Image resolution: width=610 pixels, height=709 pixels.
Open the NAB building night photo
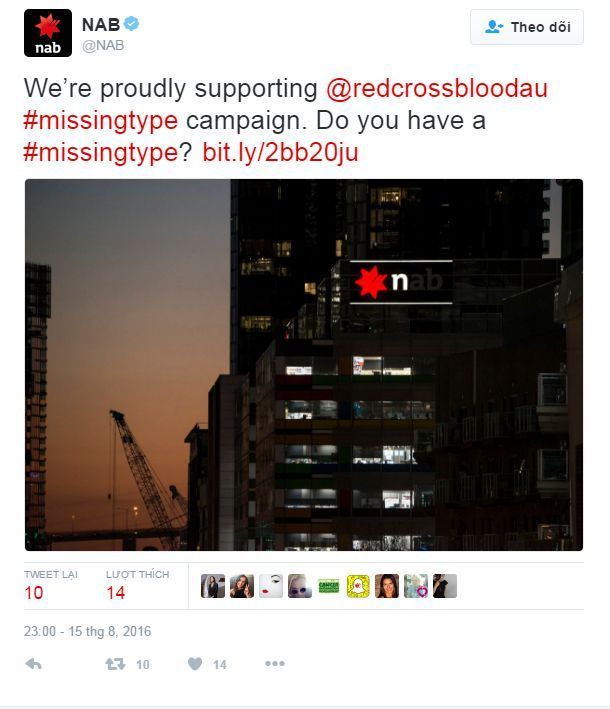pos(304,365)
